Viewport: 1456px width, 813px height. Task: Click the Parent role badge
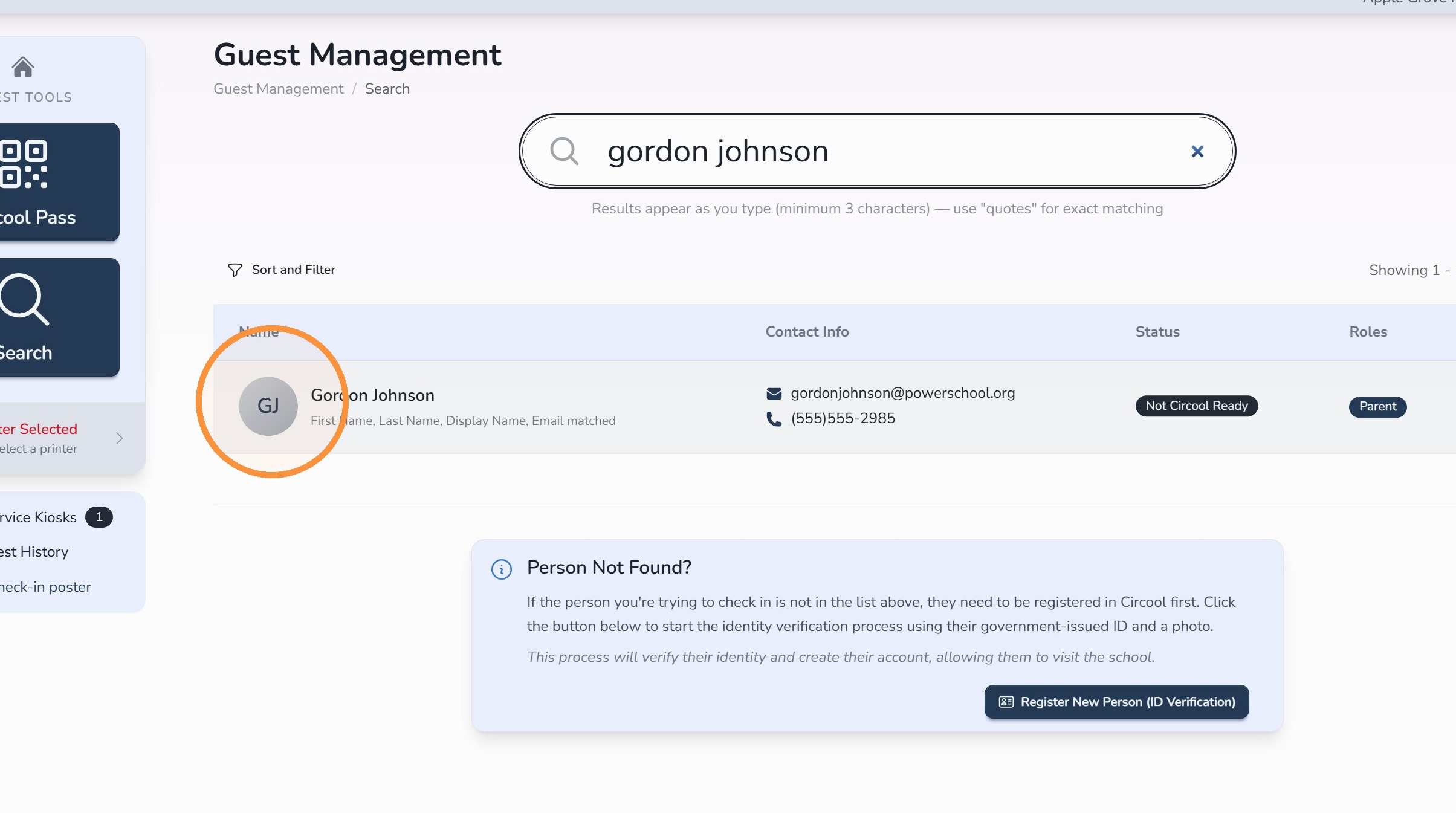[x=1378, y=406]
